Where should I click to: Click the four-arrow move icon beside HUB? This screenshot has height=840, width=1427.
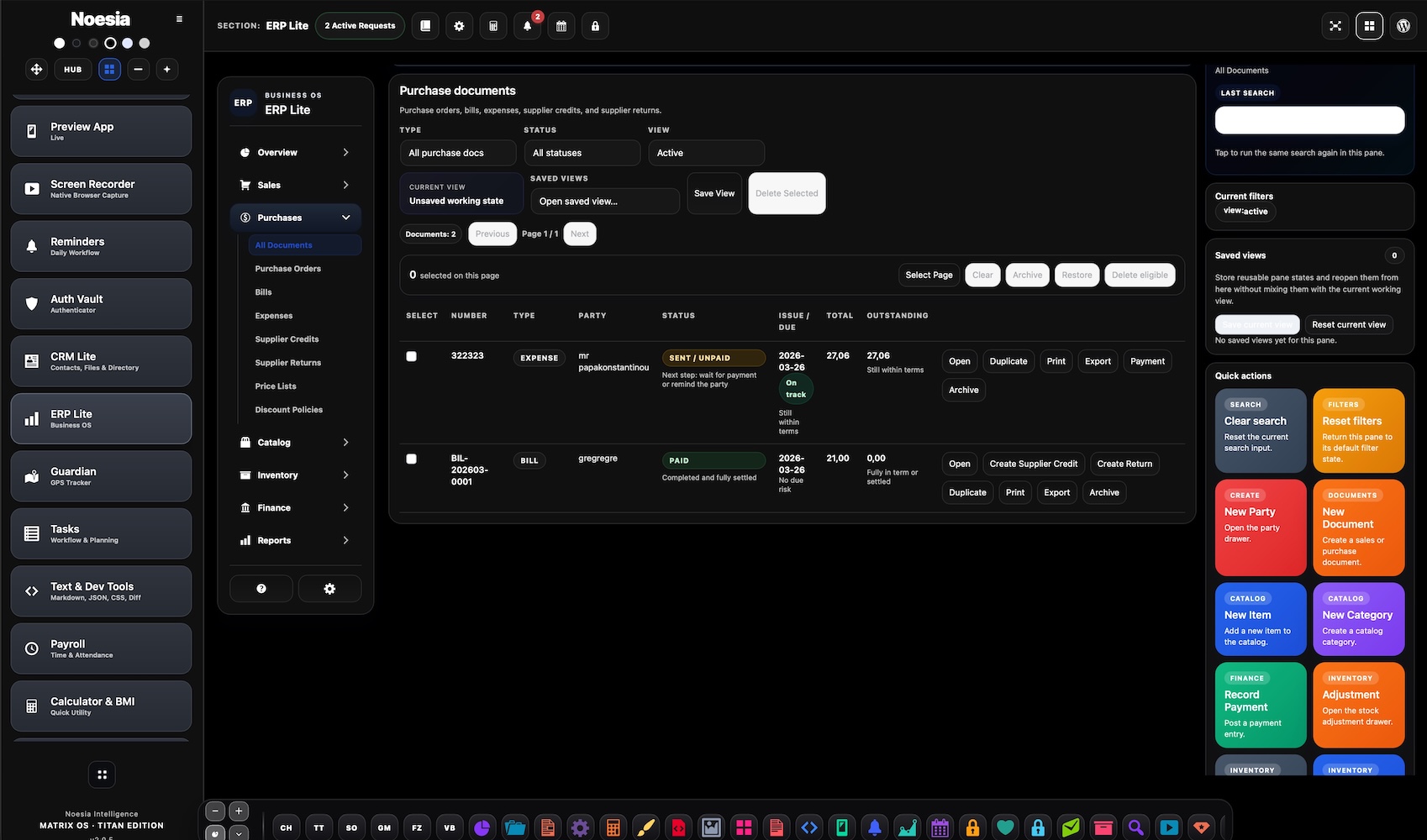click(x=36, y=70)
